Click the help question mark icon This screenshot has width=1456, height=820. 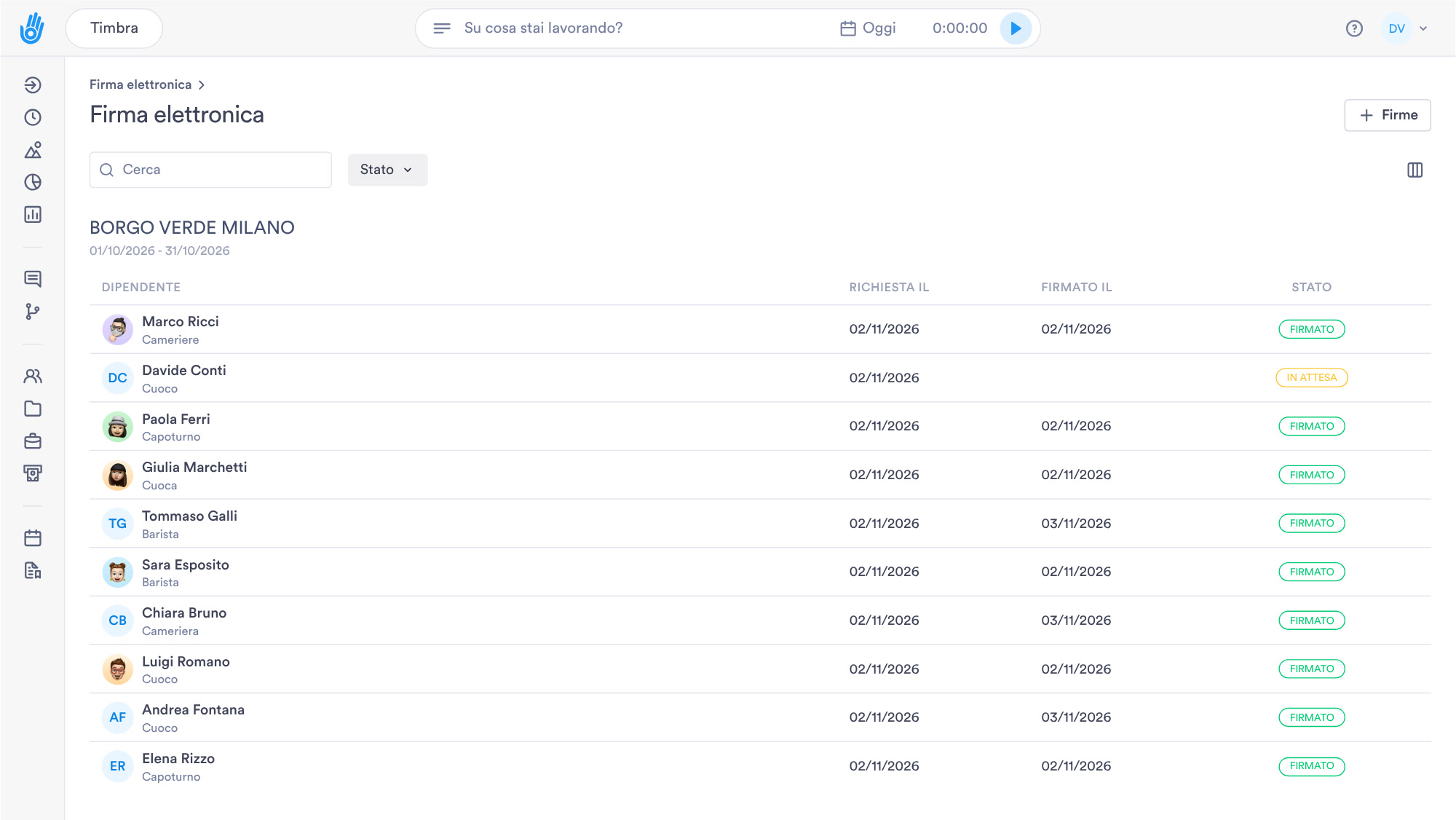click(x=1354, y=28)
